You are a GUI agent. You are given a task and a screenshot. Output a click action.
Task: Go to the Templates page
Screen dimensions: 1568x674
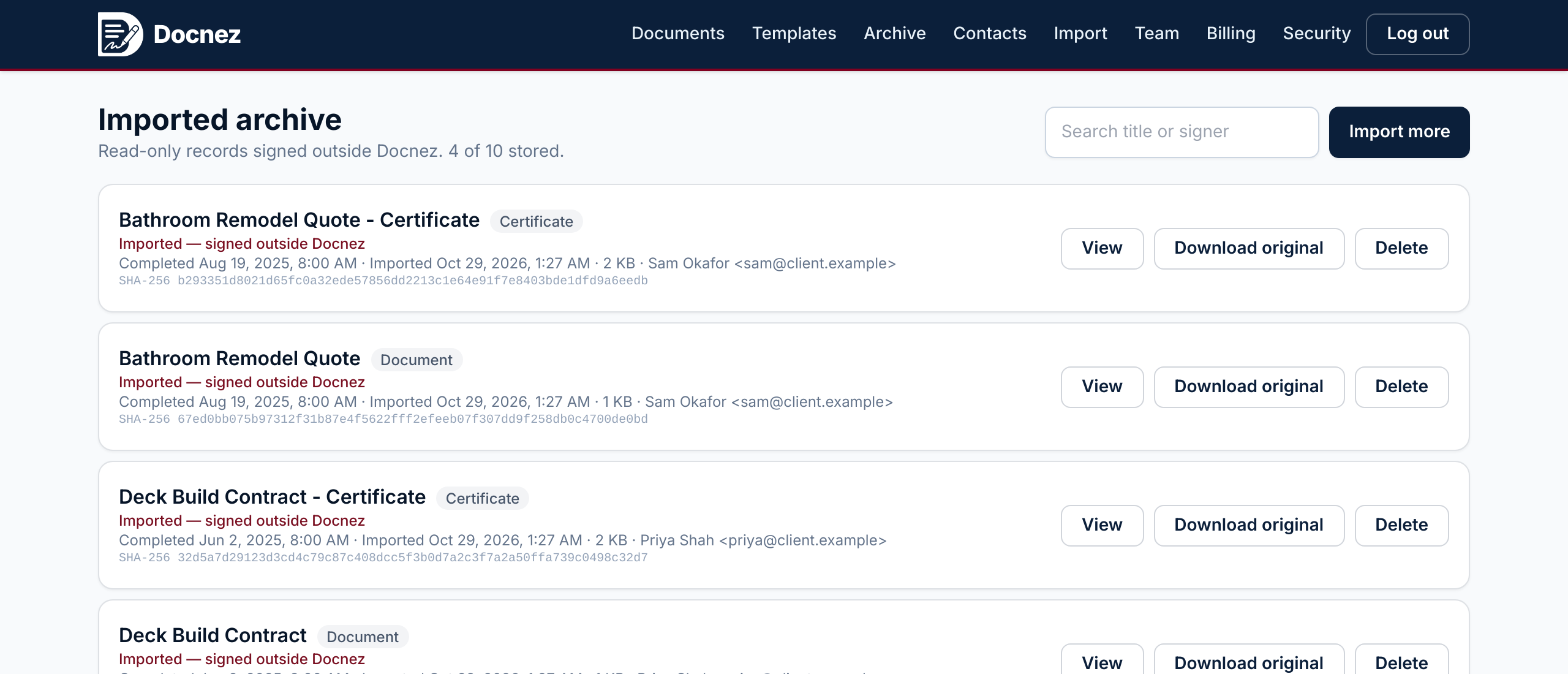pyautogui.click(x=794, y=34)
